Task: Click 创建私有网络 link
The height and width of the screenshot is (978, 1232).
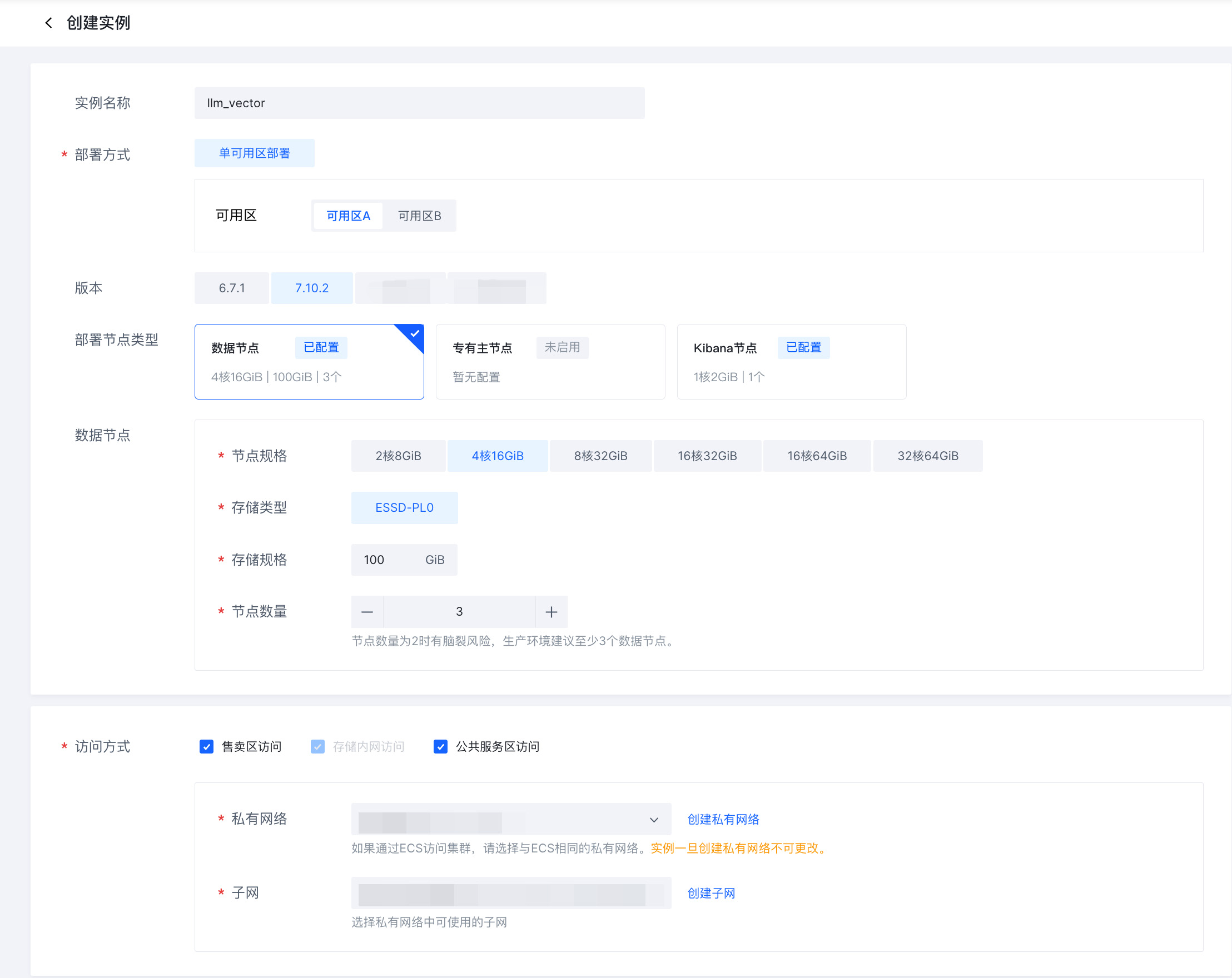Action: point(723,819)
